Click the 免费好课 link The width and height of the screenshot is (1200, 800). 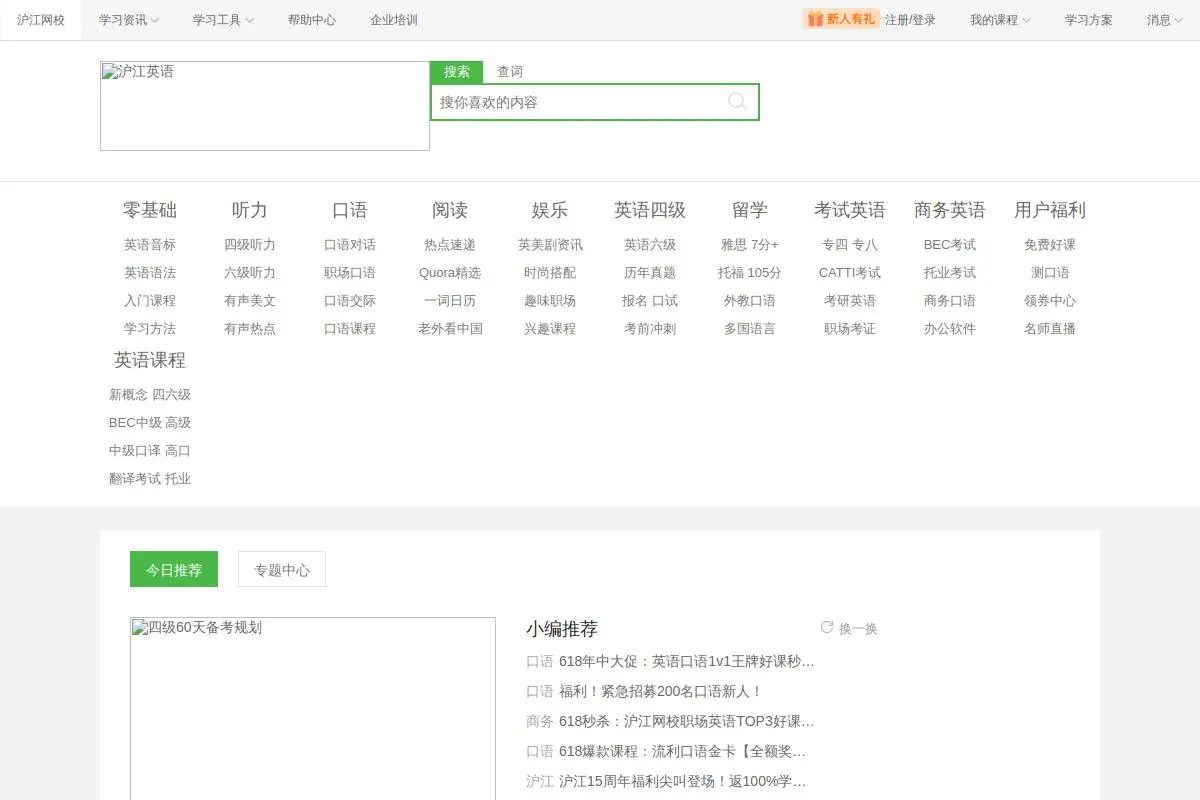(1050, 245)
